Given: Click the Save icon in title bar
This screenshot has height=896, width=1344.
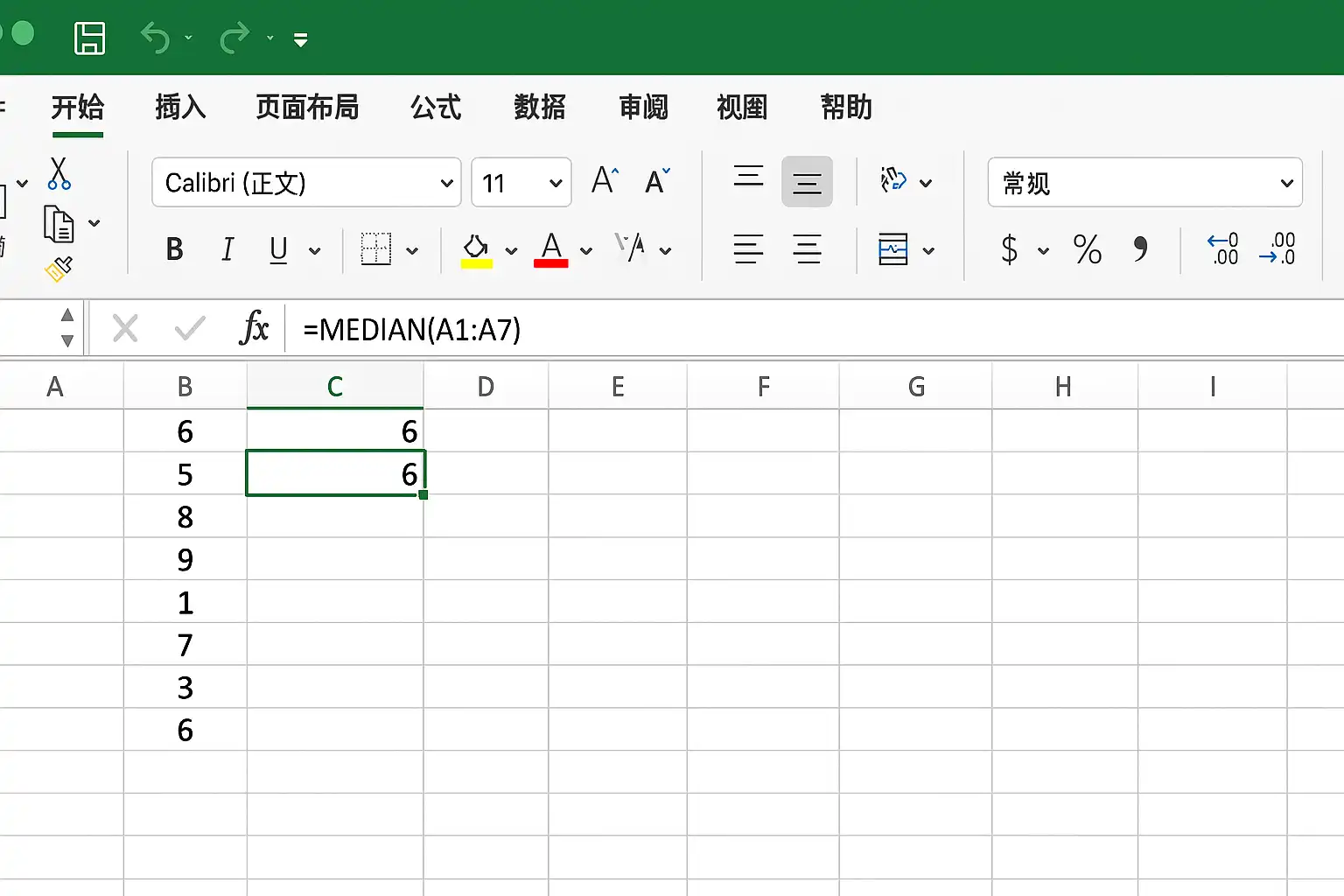Looking at the screenshot, I should [89, 38].
